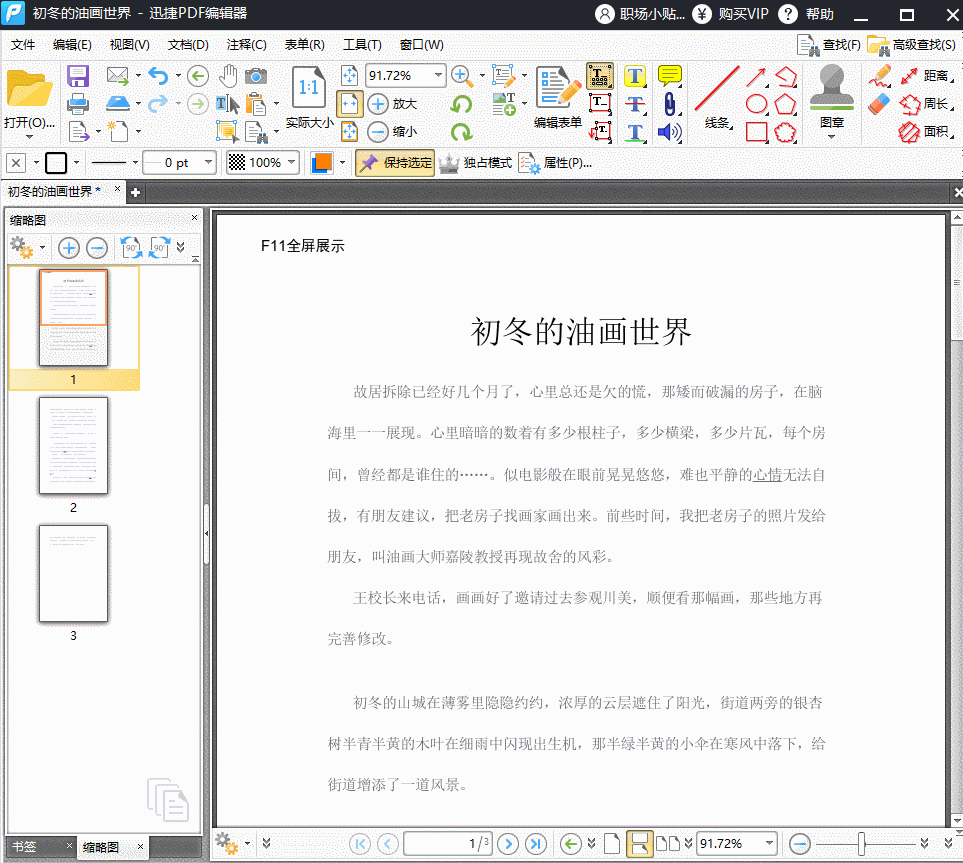Open the File menu
Screen dimensions: 963x863
[x=23, y=45]
